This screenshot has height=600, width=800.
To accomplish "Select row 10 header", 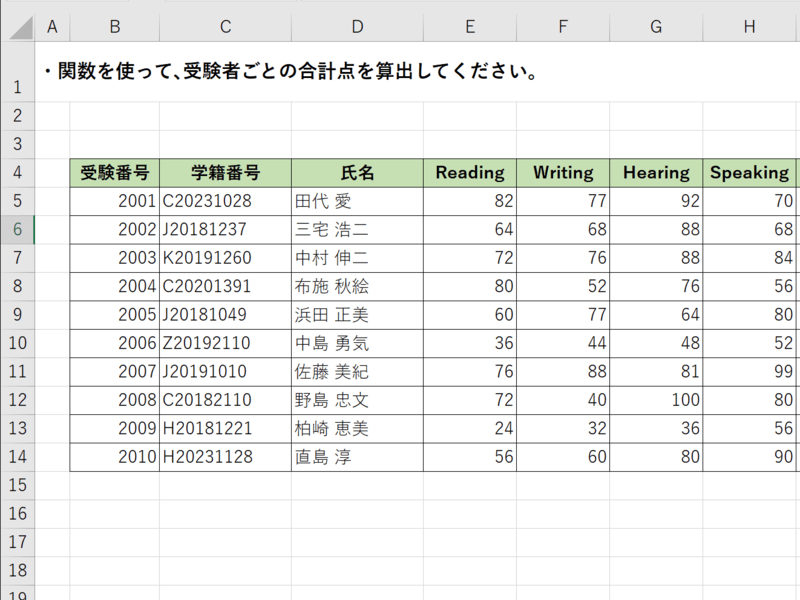I will tap(17, 344).
